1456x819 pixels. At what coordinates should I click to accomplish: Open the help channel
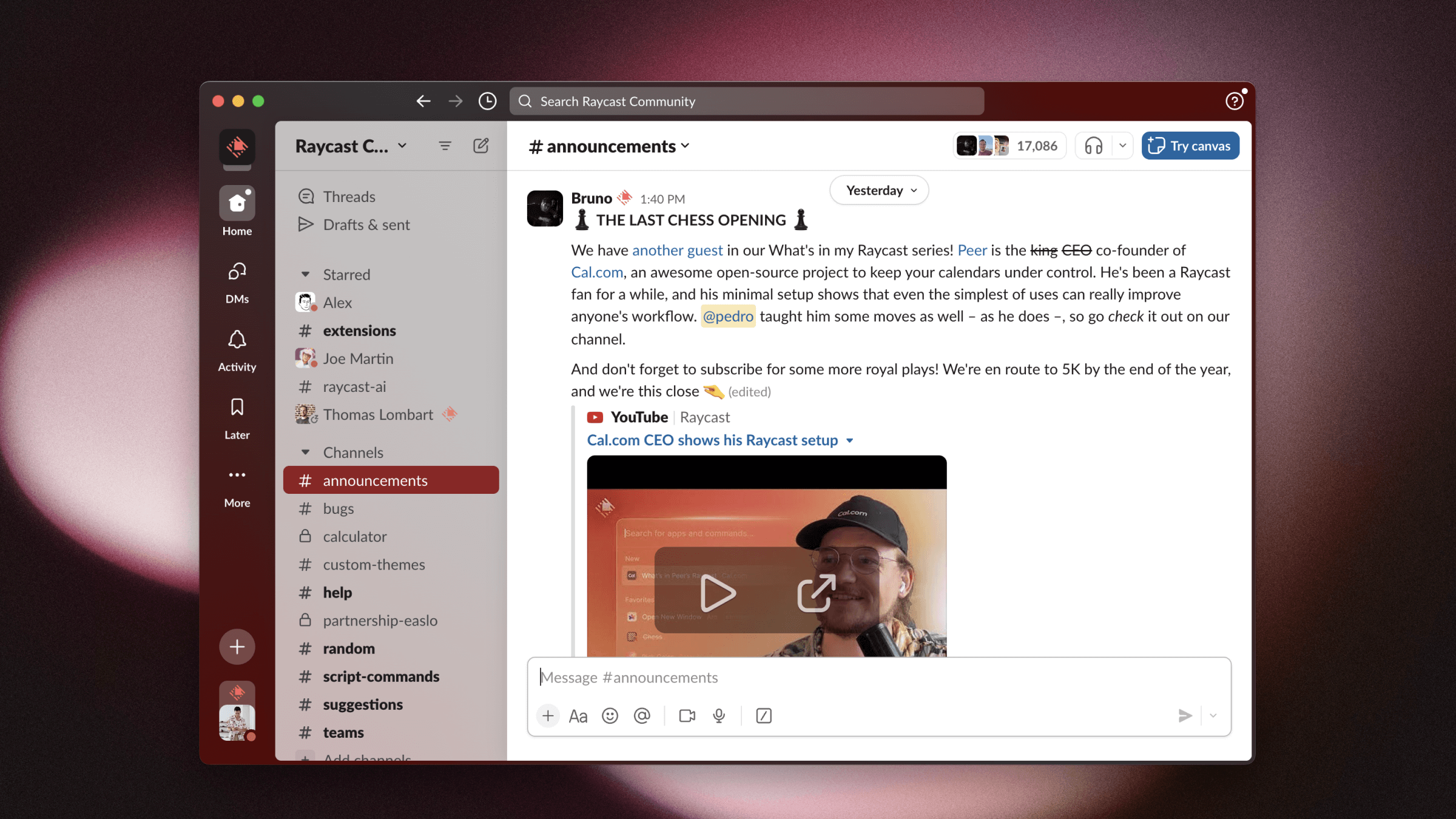[x=391, y=592]
